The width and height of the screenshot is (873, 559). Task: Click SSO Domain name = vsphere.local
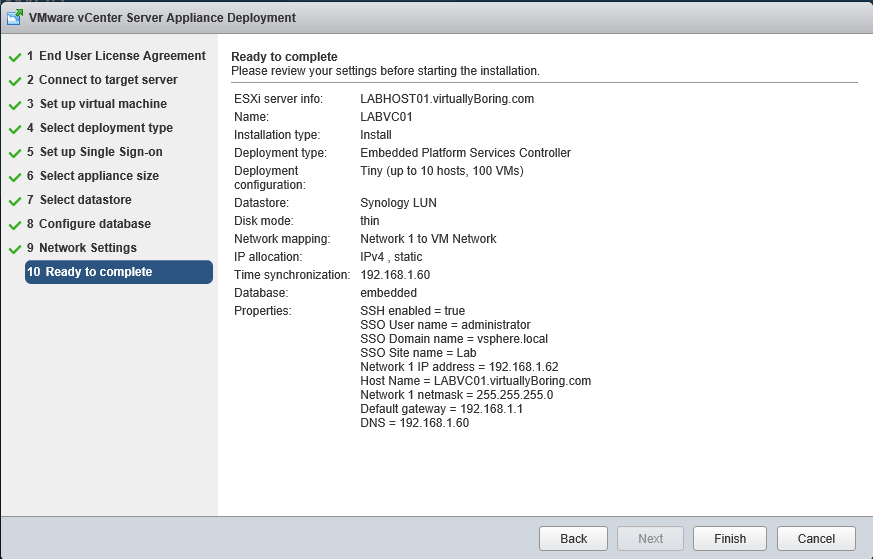[x=454, y=339]
